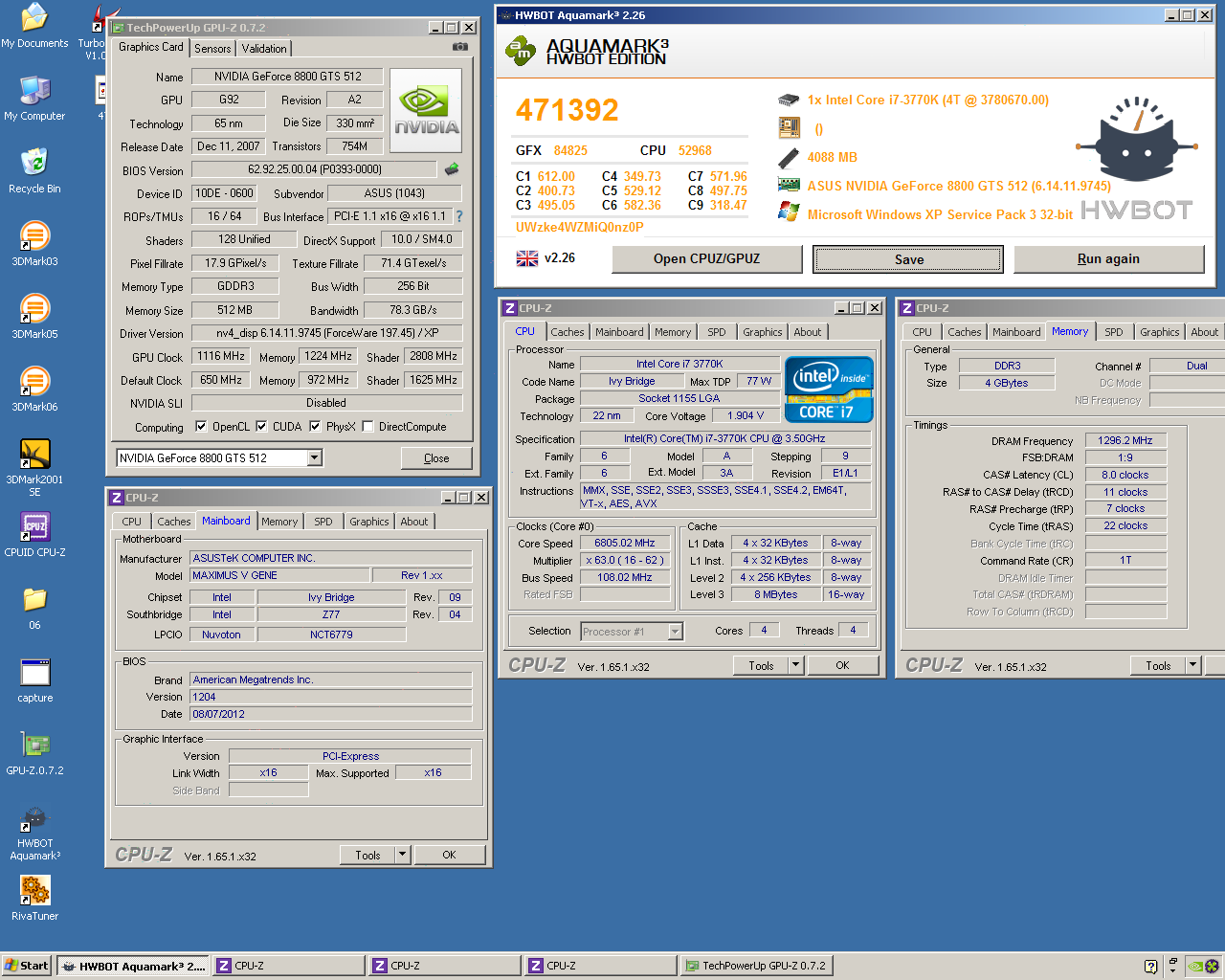Launch the 3DMark05 desktop shortcut
The height and width of the screenshot is (980, 1225).
pyautogui.click(x=34, y=317)
